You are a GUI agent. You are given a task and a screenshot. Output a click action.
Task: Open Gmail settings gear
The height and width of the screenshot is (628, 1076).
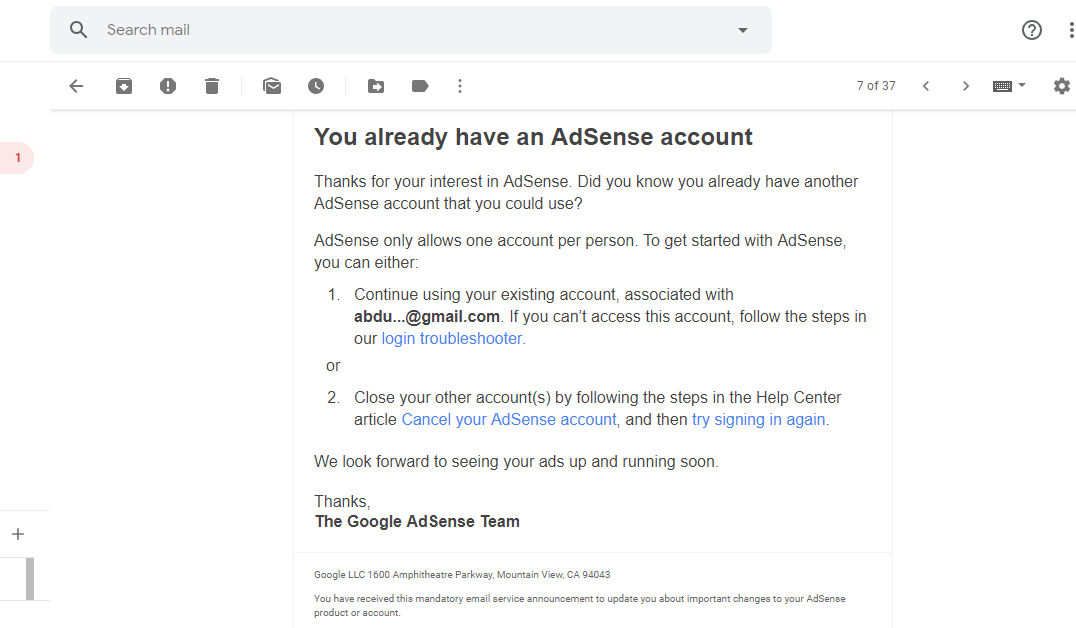click(1062, 86)
